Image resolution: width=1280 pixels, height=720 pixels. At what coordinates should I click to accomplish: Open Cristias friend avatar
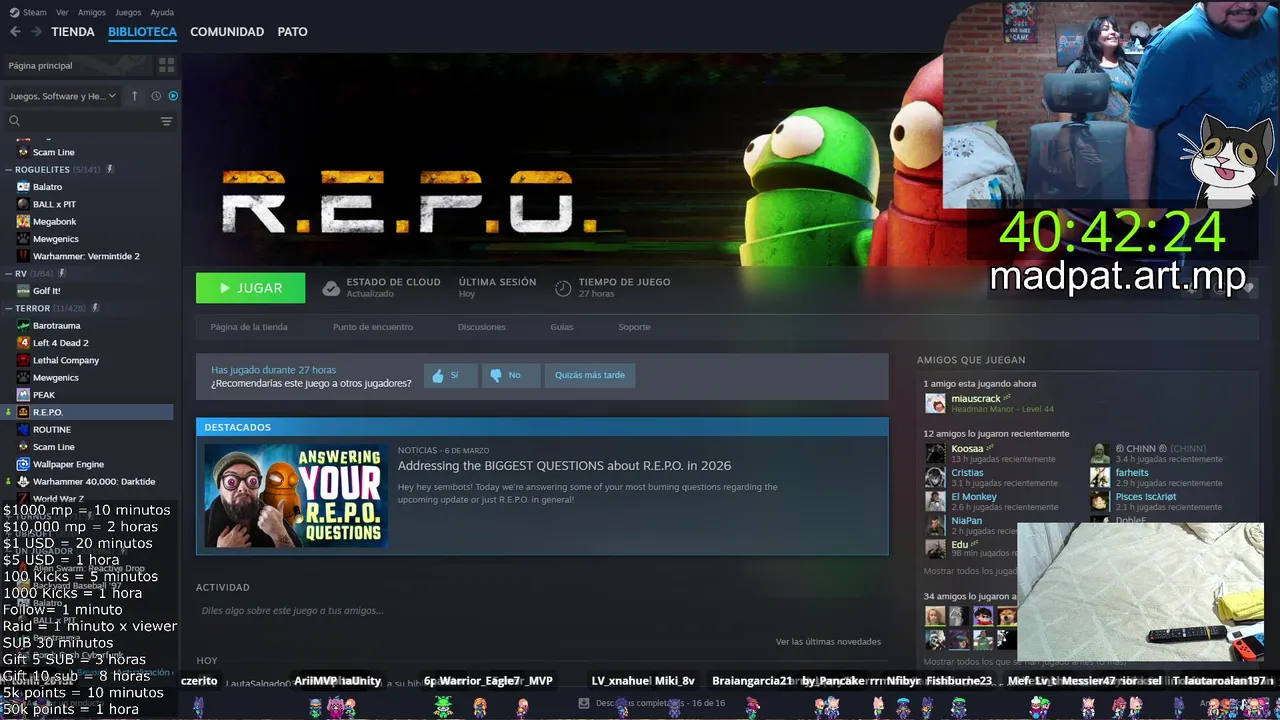coord(935,477)
